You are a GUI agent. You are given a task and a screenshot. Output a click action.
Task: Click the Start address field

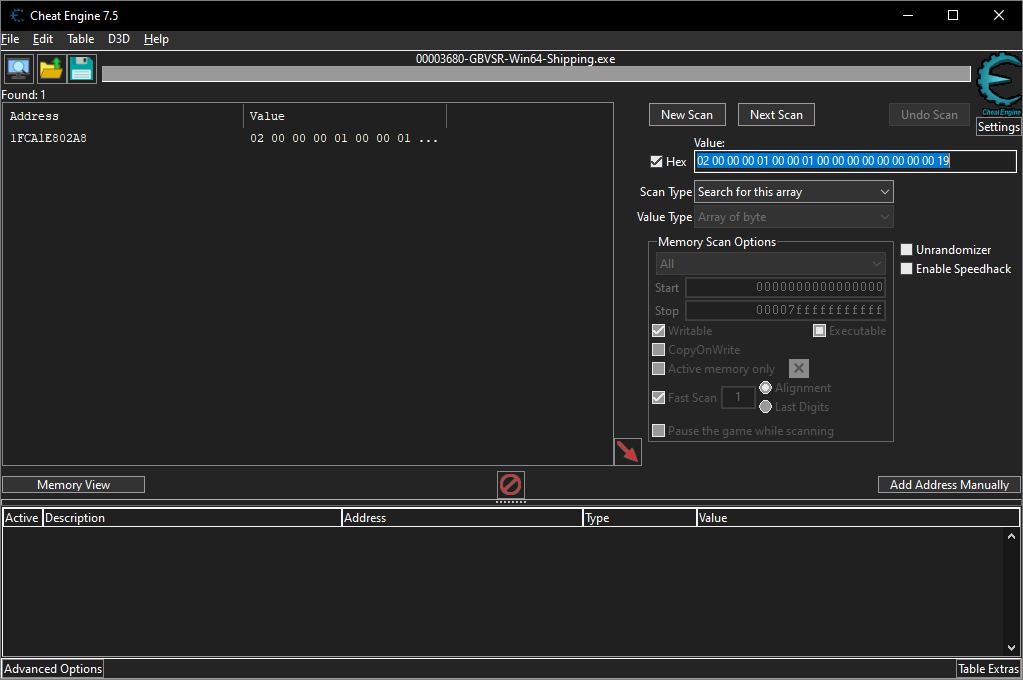786,287
